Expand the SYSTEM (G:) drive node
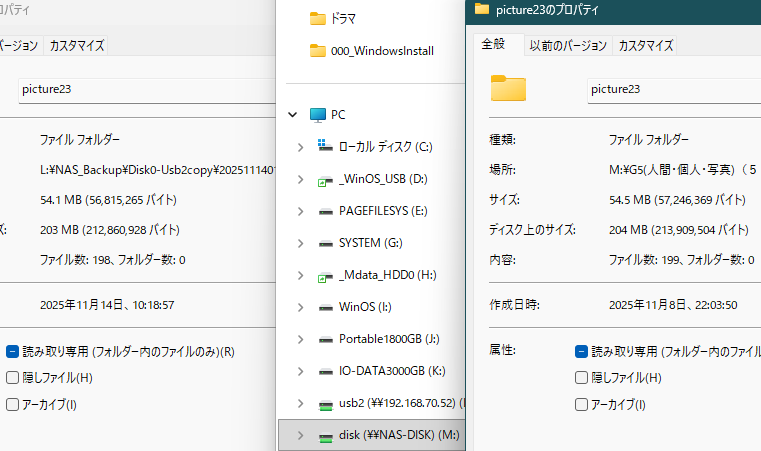The height and width of the screenshot is (451, 761). pos(301,243)
